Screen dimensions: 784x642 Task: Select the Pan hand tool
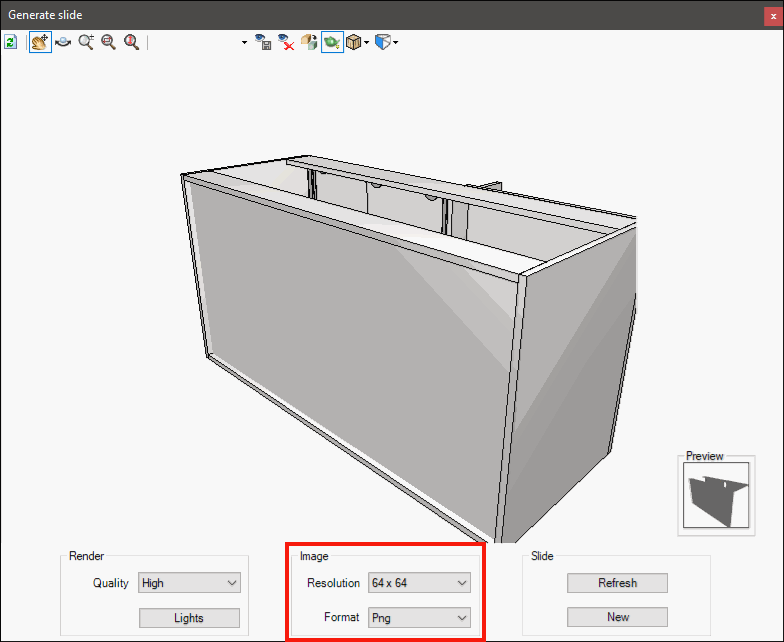pyautogui.click(x=40, y=42)
